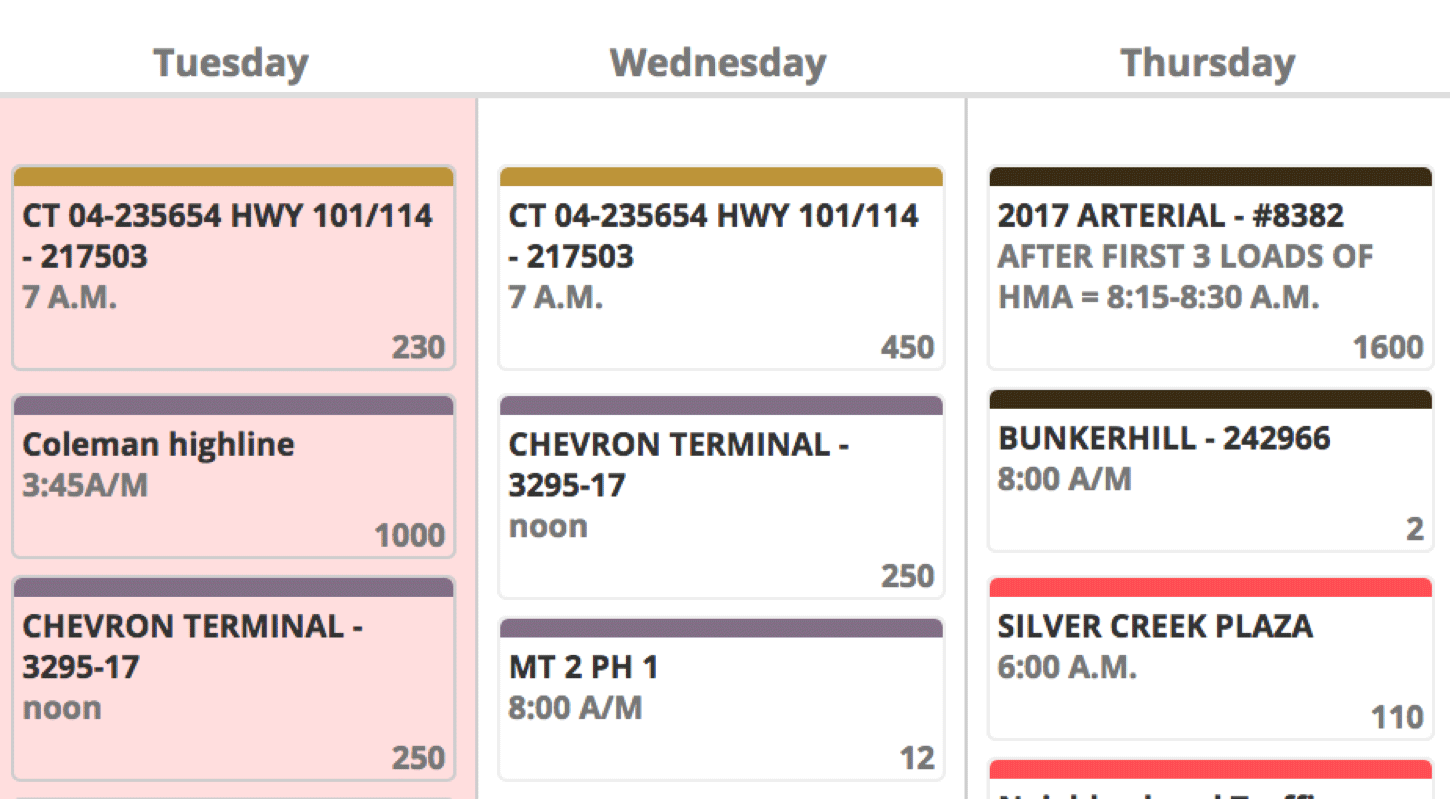The height and width of the screenshot is (799, 1450).
Task: Open the MT 2 PH 1 card
Action: coord(721,699)
